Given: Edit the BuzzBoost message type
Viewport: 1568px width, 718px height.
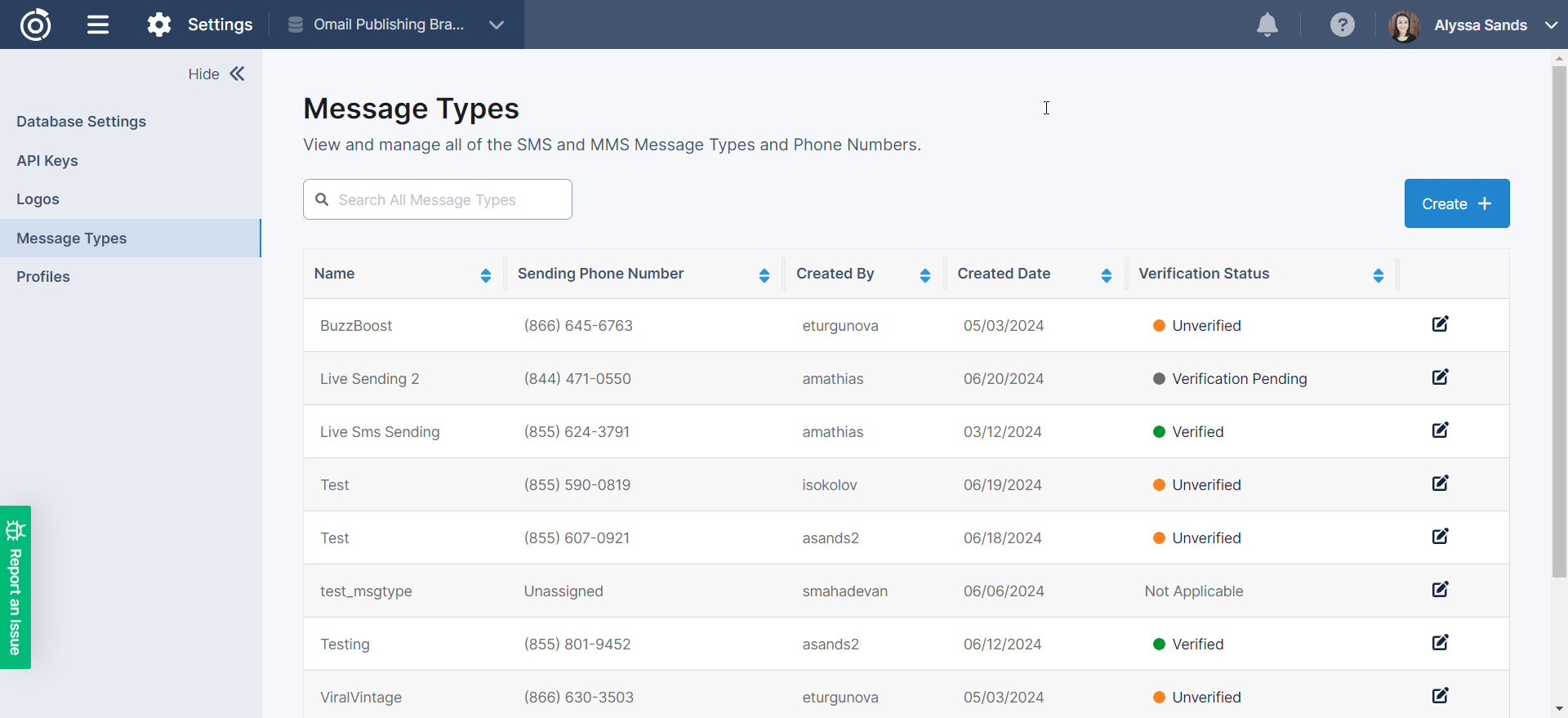Looking at the screenshot, I should 1440,324.
